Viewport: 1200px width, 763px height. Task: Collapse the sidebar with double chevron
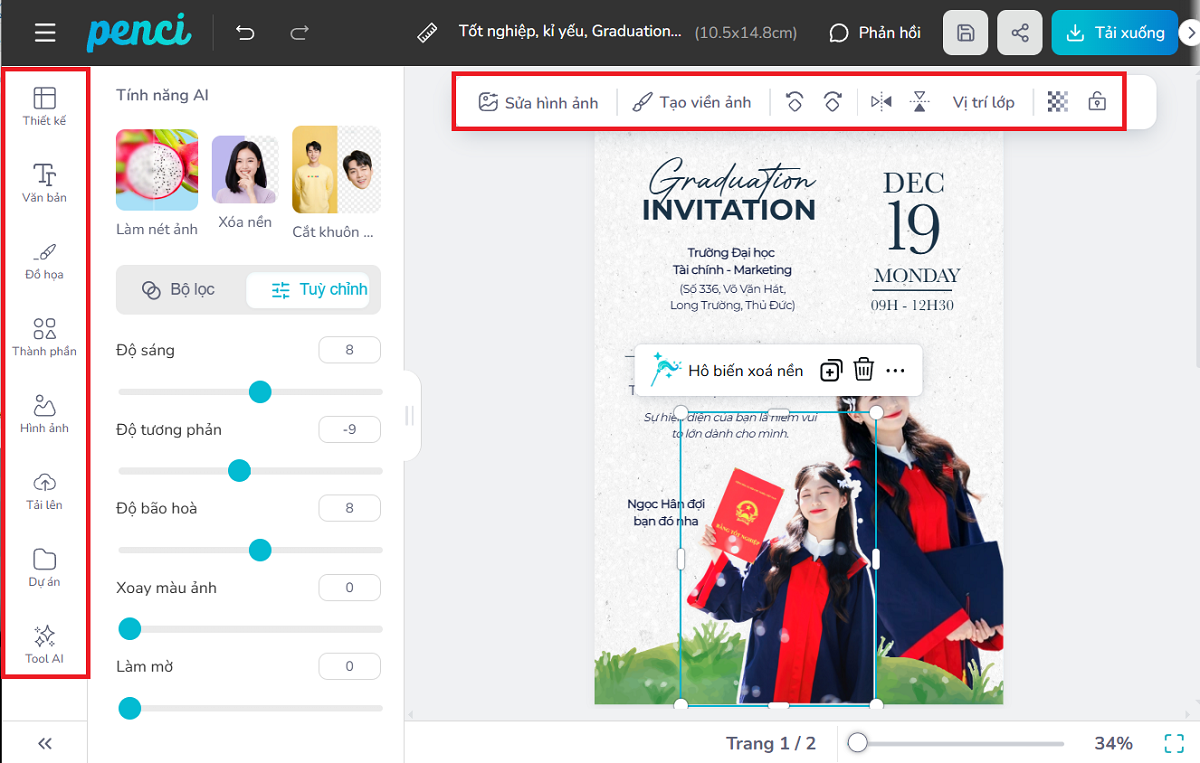click(44, 743)
